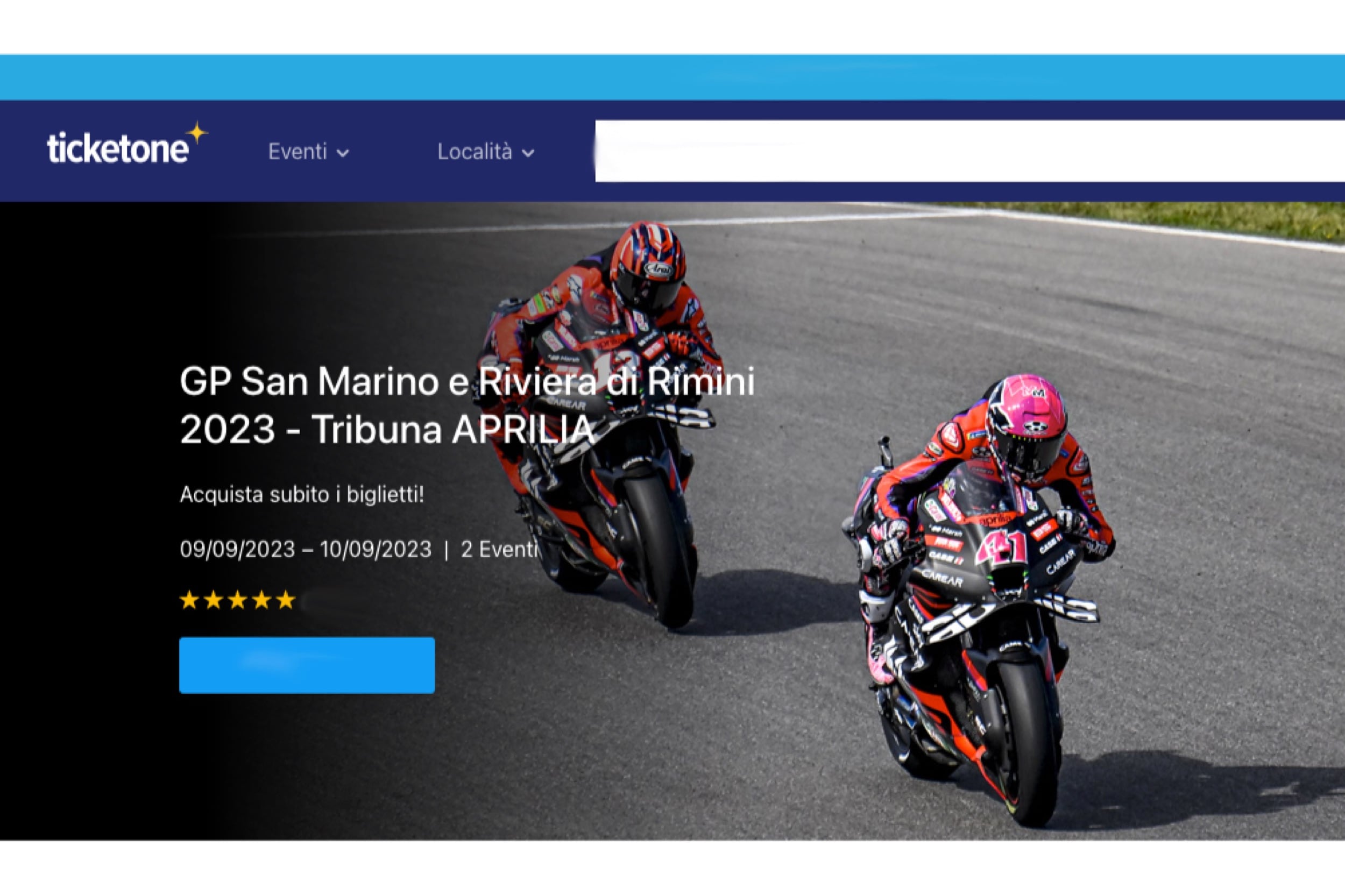Click the 09/09/2023 – 10/09/2023 date range

point(305,550)
